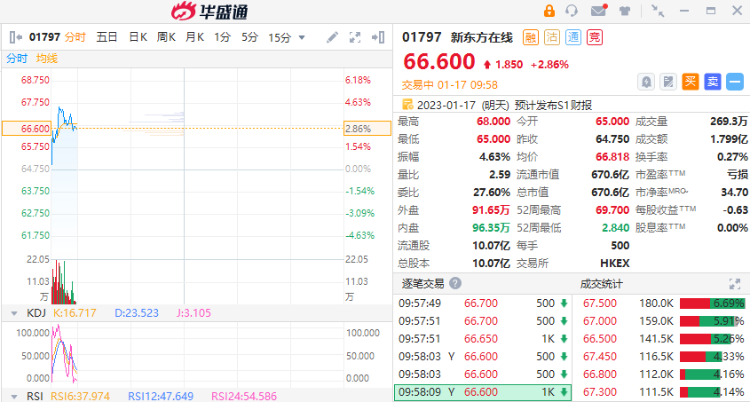Switch to 5分 chart tab
The image size is (750, 402).
coord(249,37)
